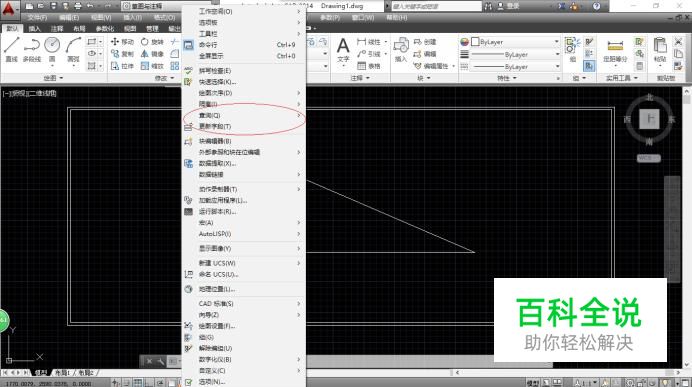Image resolution: width=692 pixels, height=387 pixels.
Task: Click the Move (移动) tool
Action: tap(122, 41)
